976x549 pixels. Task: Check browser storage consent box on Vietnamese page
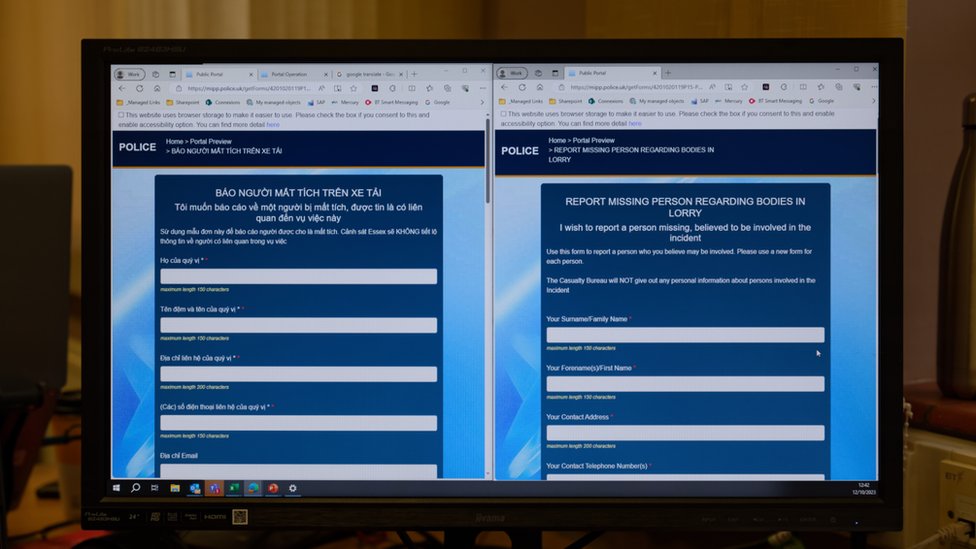(x=122, y=115)
